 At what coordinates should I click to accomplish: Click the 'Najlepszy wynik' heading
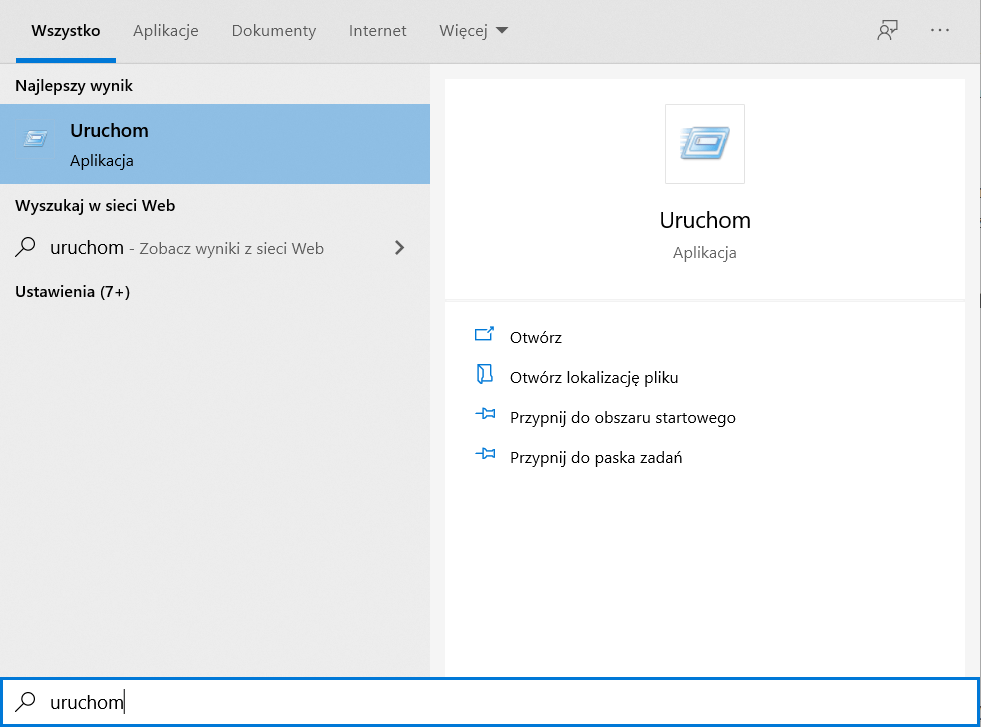(74, 86)
